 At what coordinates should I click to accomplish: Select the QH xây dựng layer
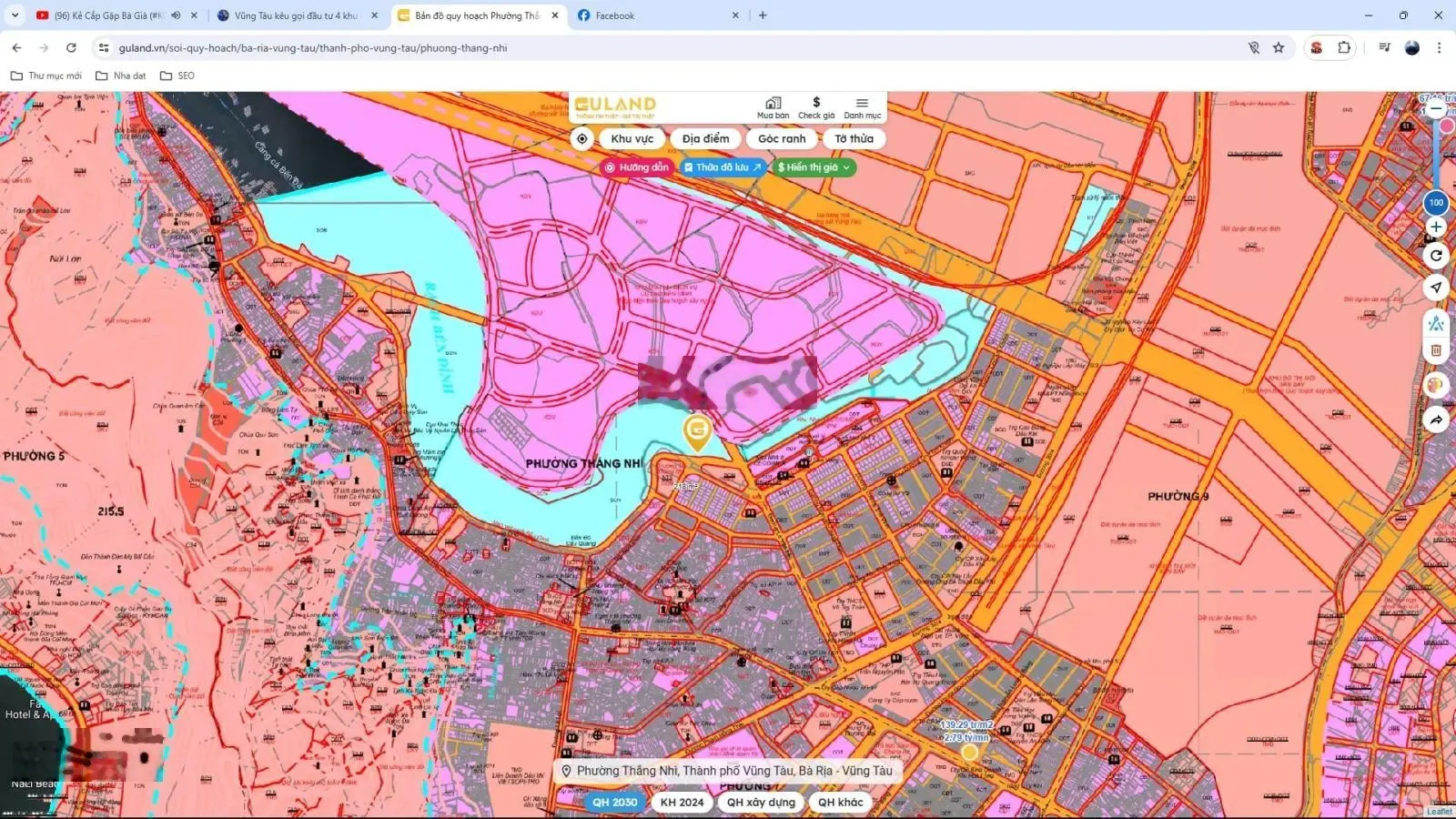click(761, 802)
